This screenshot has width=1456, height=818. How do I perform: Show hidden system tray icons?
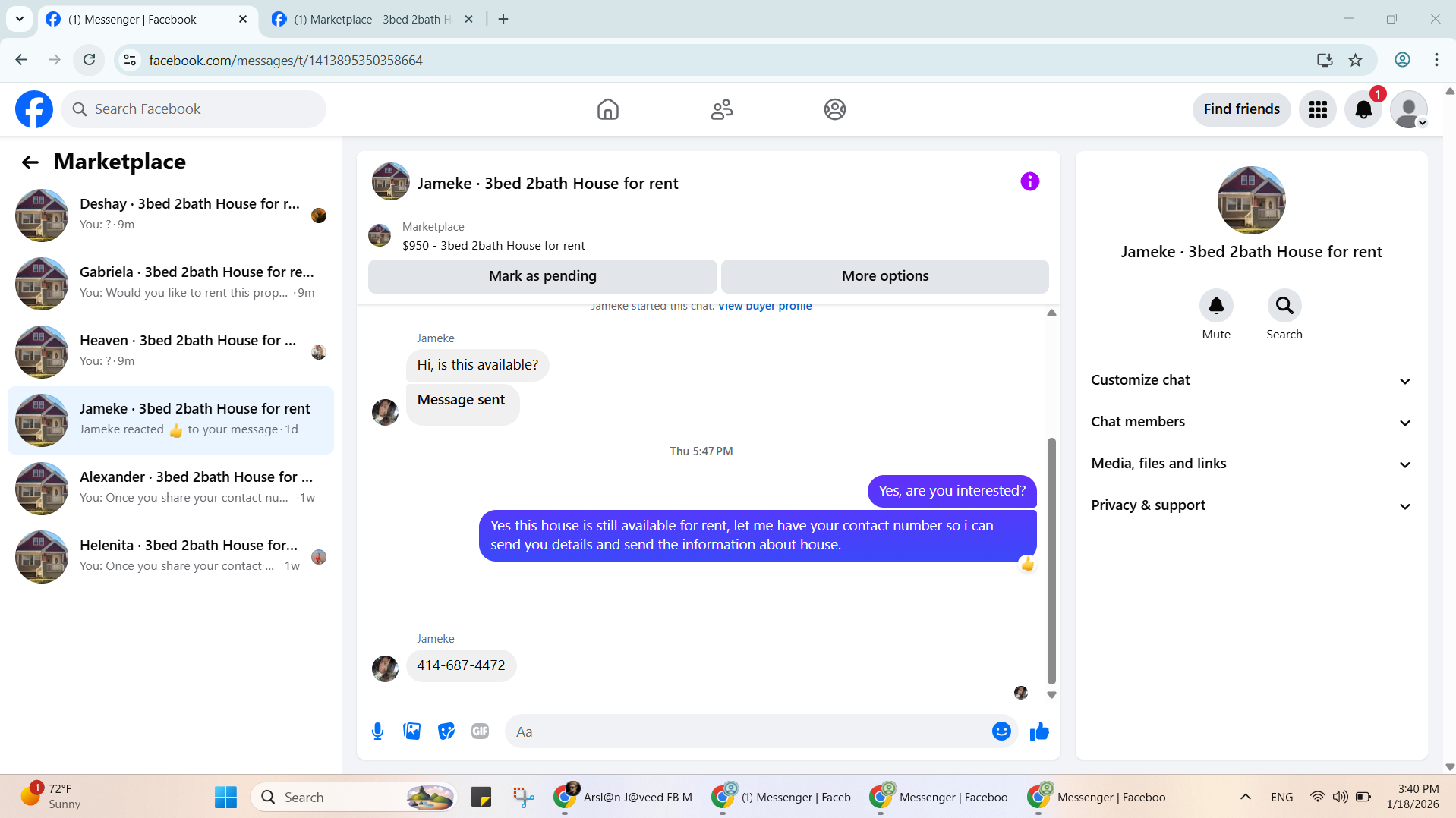pyautogui.click(x=1245, y=797)
